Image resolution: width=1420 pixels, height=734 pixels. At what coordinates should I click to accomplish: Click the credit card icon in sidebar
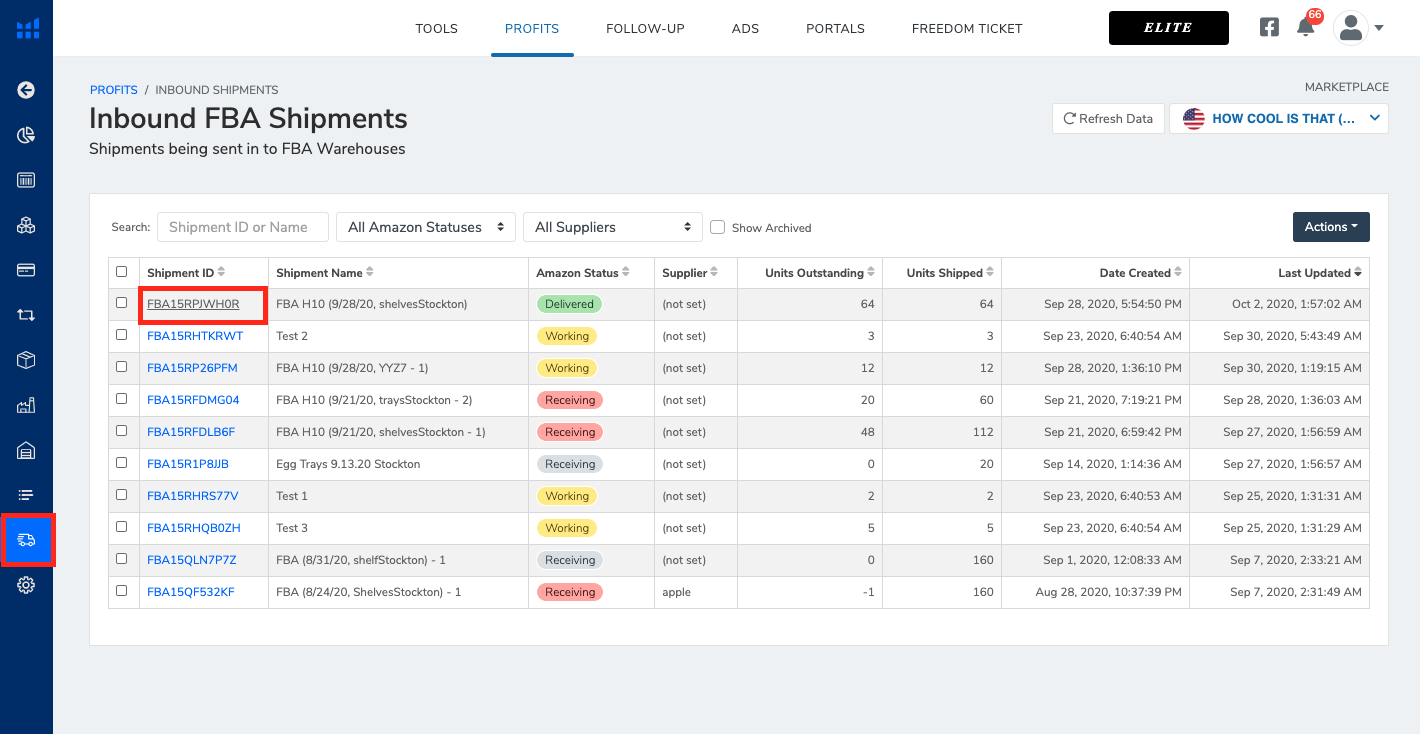[26, 270]
